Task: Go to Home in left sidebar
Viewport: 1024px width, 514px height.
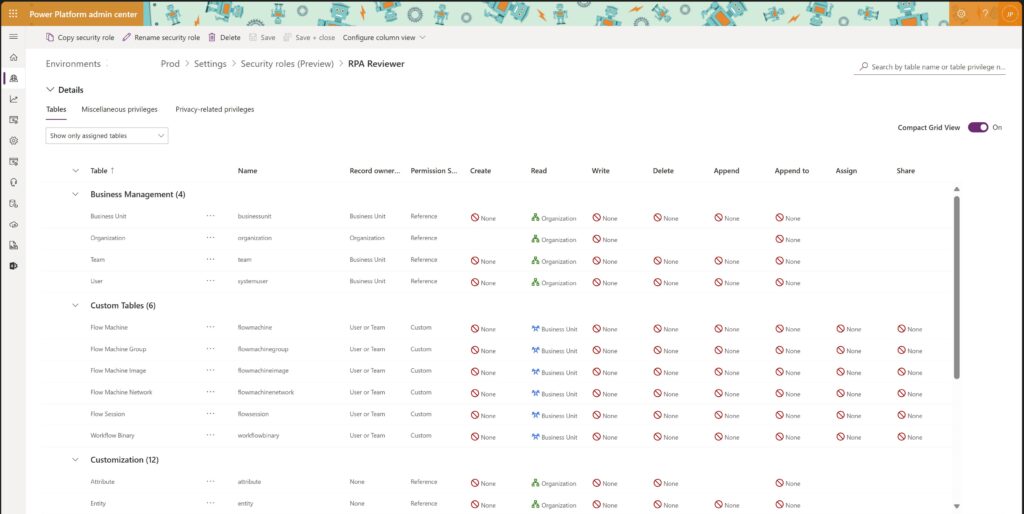Action: coord(13,58)
